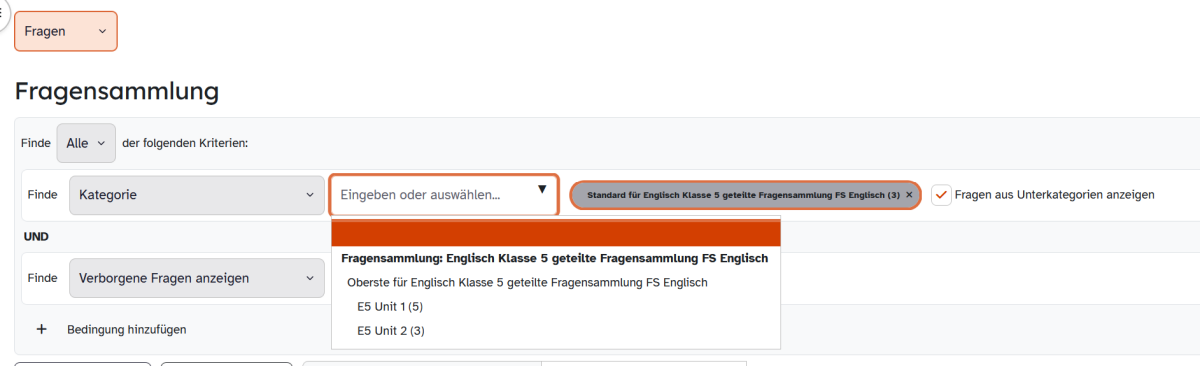Remove selected category tag via x icon
Screen dimensions: 1200x366
909,195
